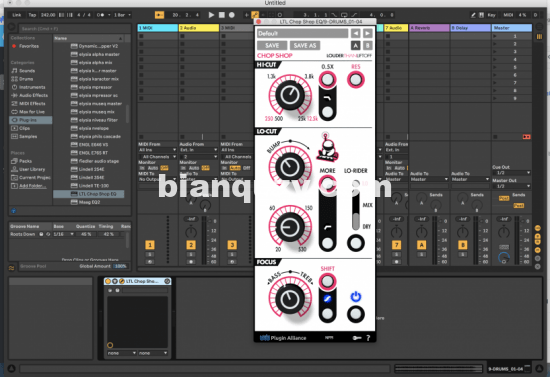This screenshot has width=550, height=377.
Task: Click the blue Focus power icon
Action: tap(356, 297)
